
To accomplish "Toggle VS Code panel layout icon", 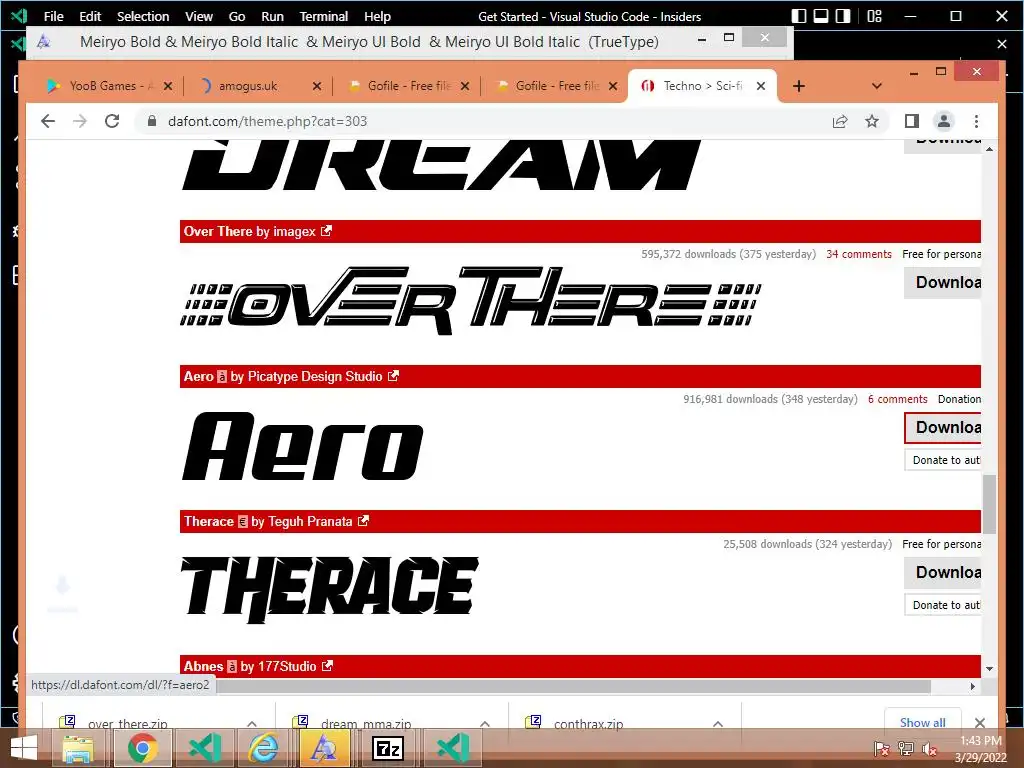I will pyautogui.click(x=821, y=16).
